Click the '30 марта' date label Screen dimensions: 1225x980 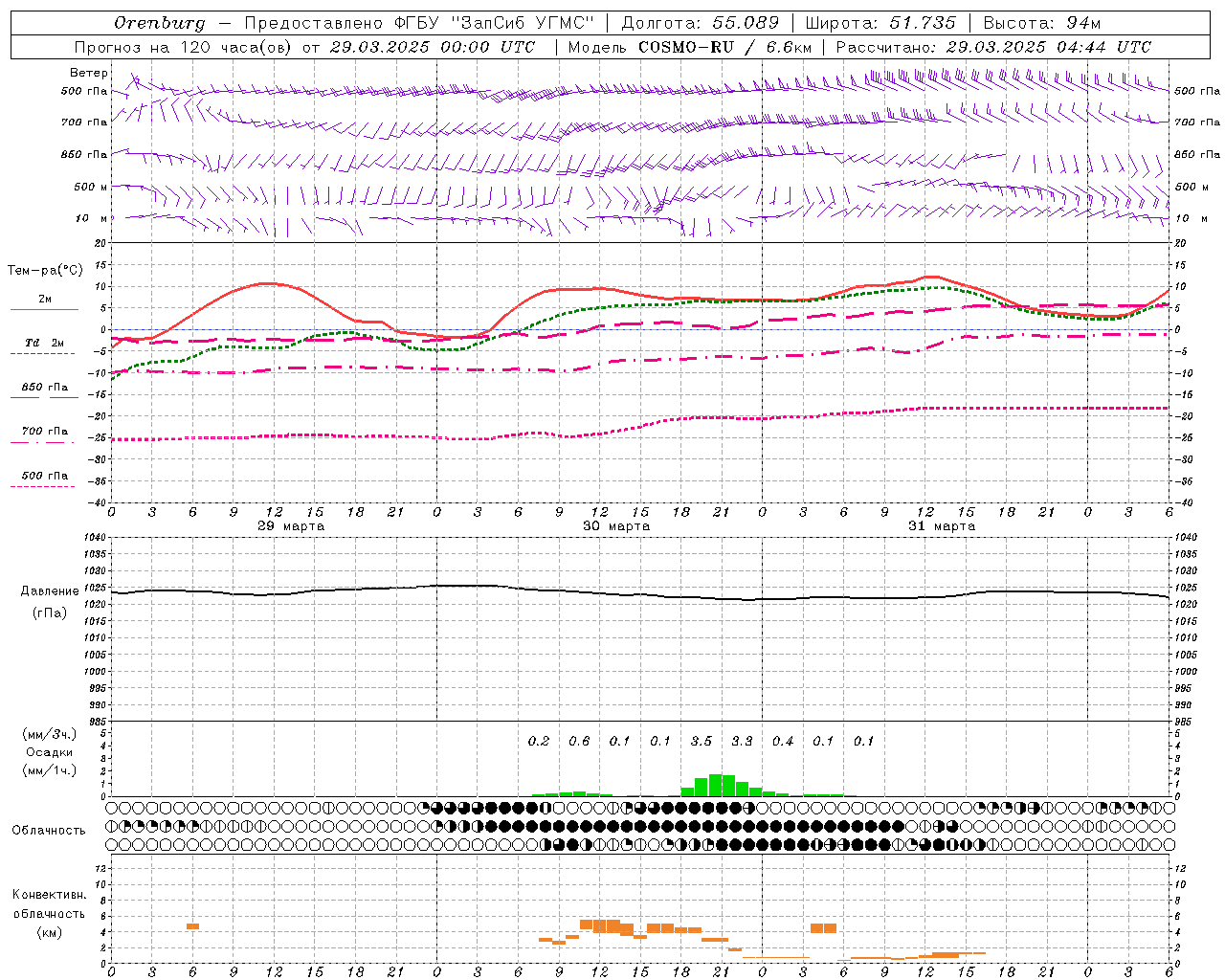(x=616, y=526)
